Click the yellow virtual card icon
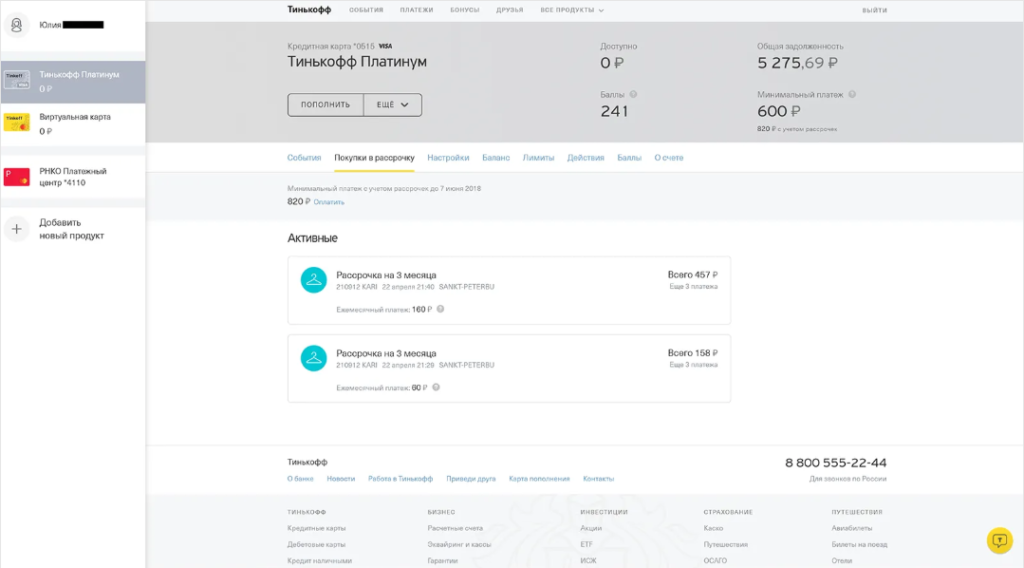The image size is (1024, 568). [x=17, y=123]
